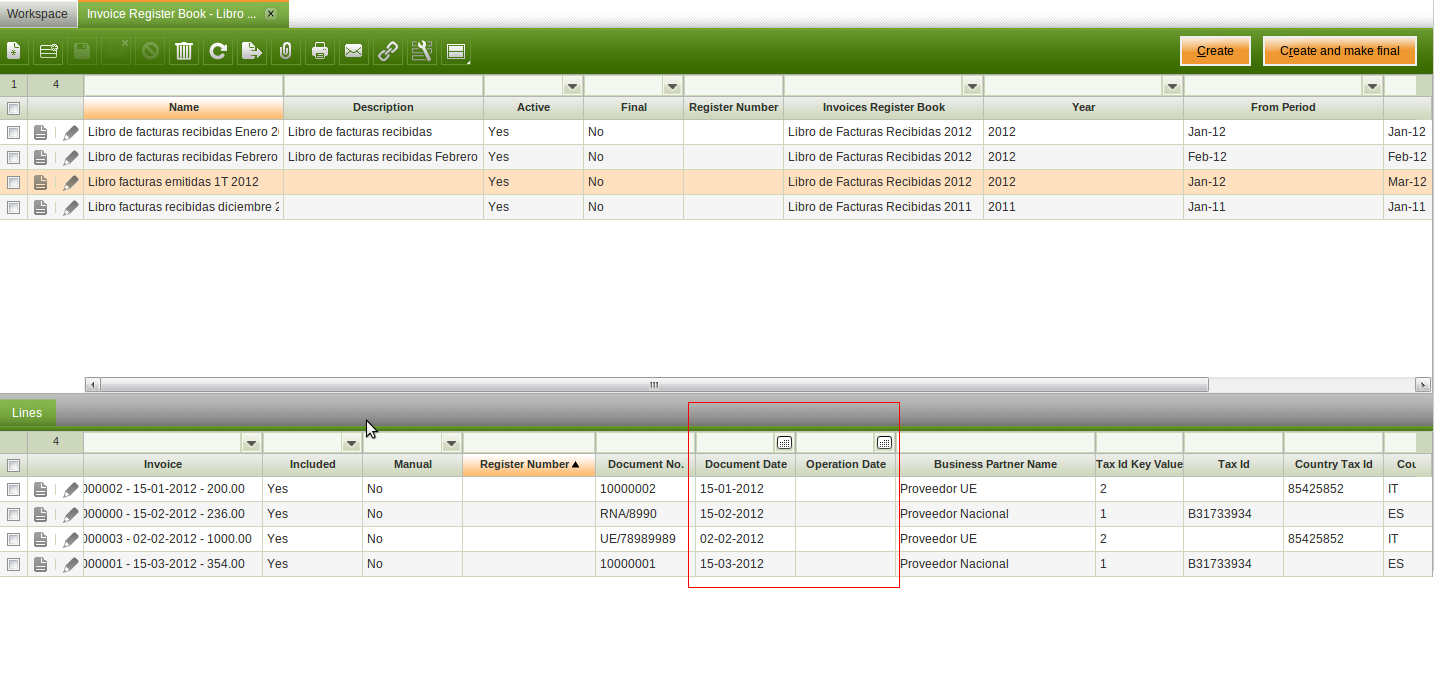The image size is (1434, 690).
Task: Refresh the grid data
Action: 218,51
